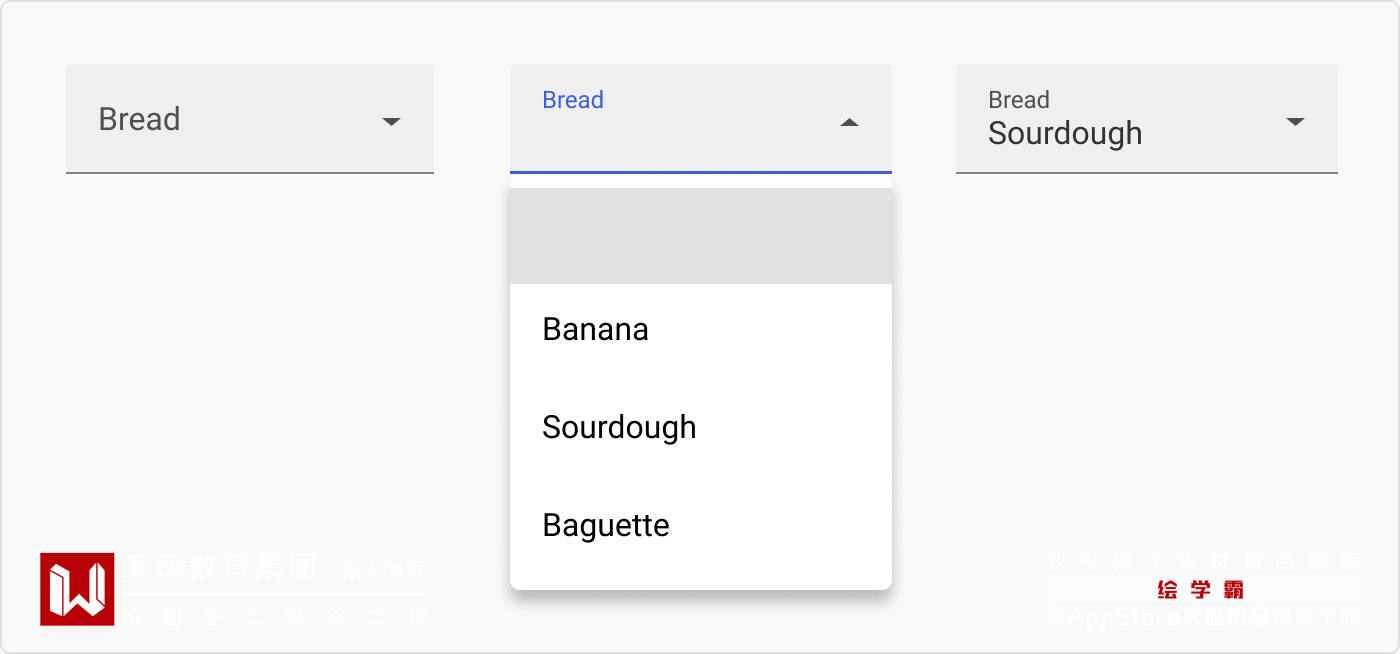
Task: Click the blue floating Bread label
Action: click(573, 100)
